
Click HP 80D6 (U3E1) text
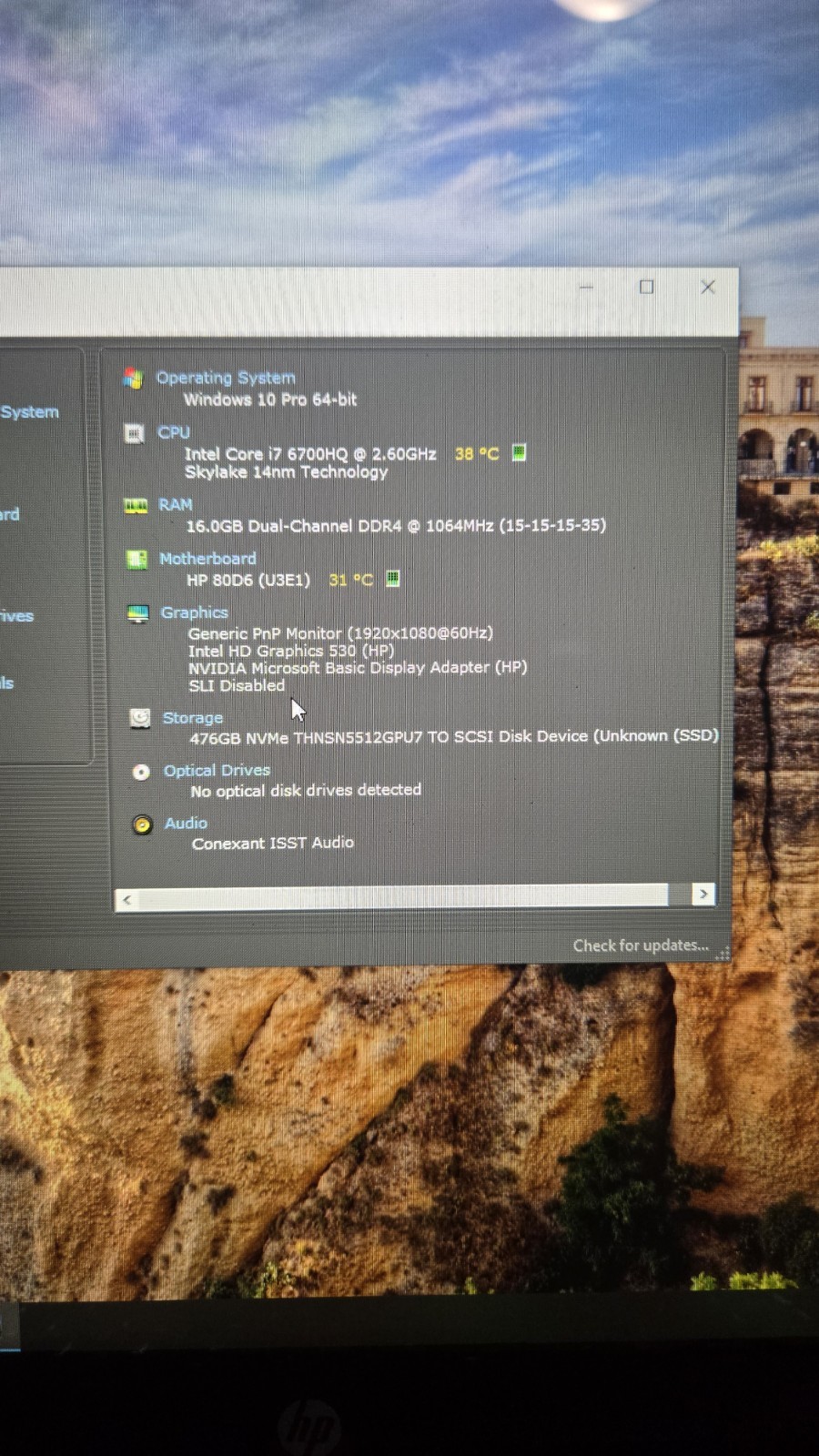[248, 580]
